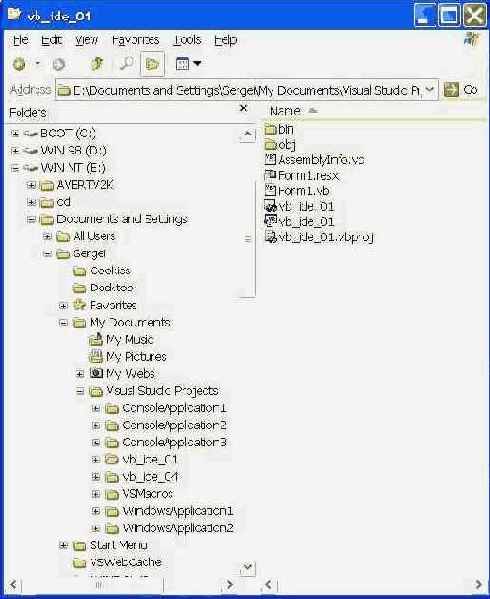This screenshot has height=599, width=490.
Task: Click the folder tree scroll down arrow
Action: coord(247,568)
